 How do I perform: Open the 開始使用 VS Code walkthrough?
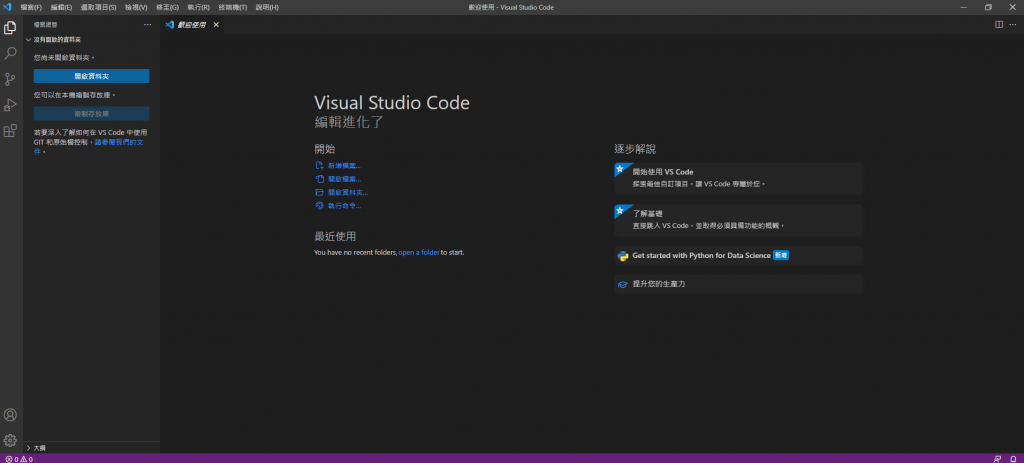739,178
